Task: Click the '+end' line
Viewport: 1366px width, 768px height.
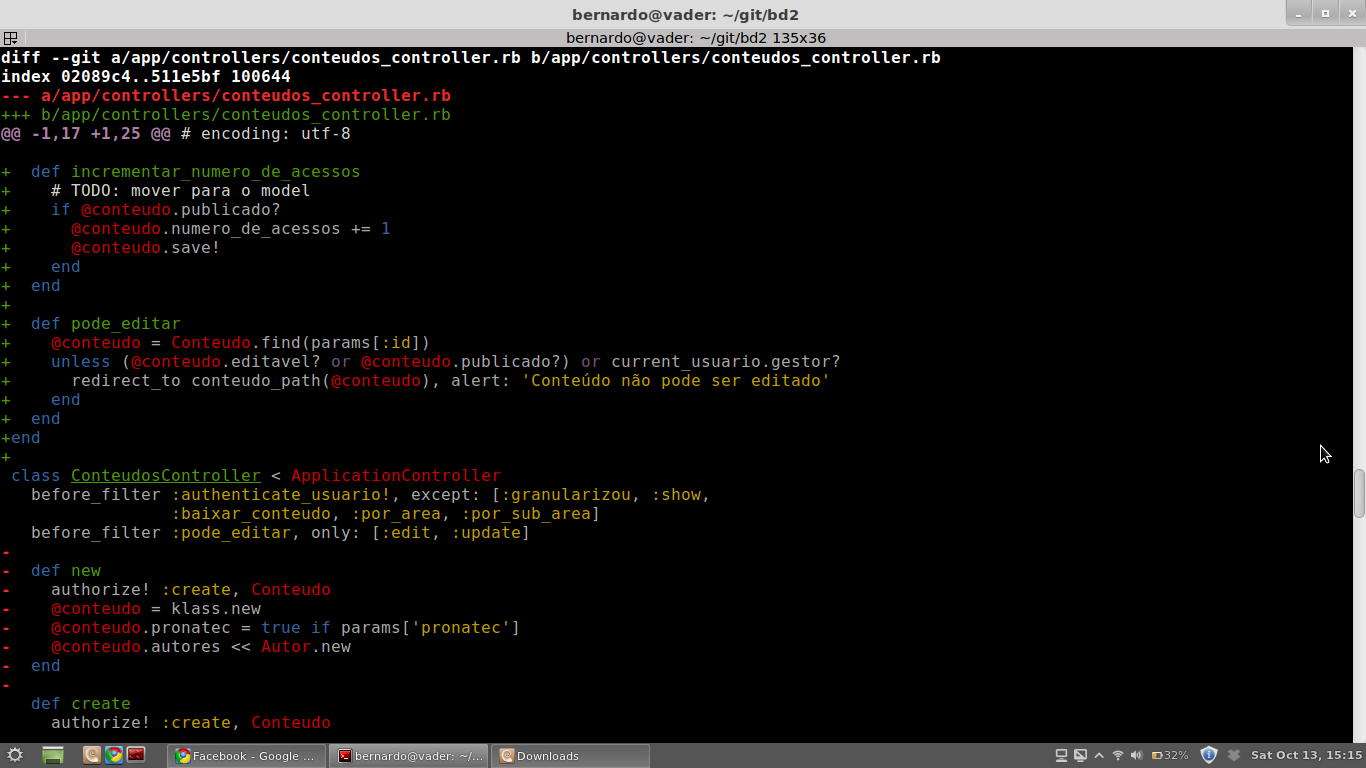Action: tap(21, 438)
